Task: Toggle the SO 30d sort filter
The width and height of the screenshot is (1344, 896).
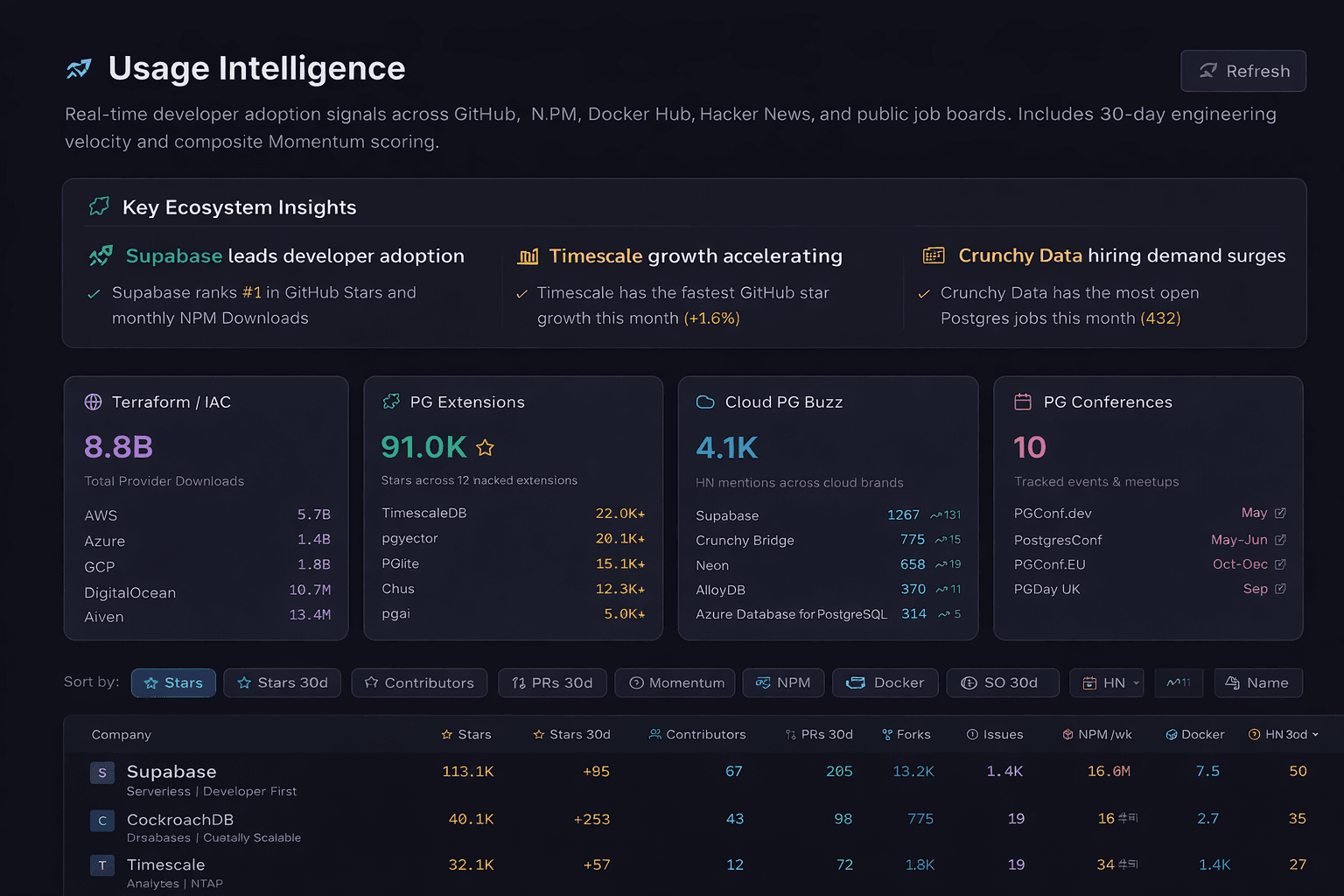Action: [1003, 682]
